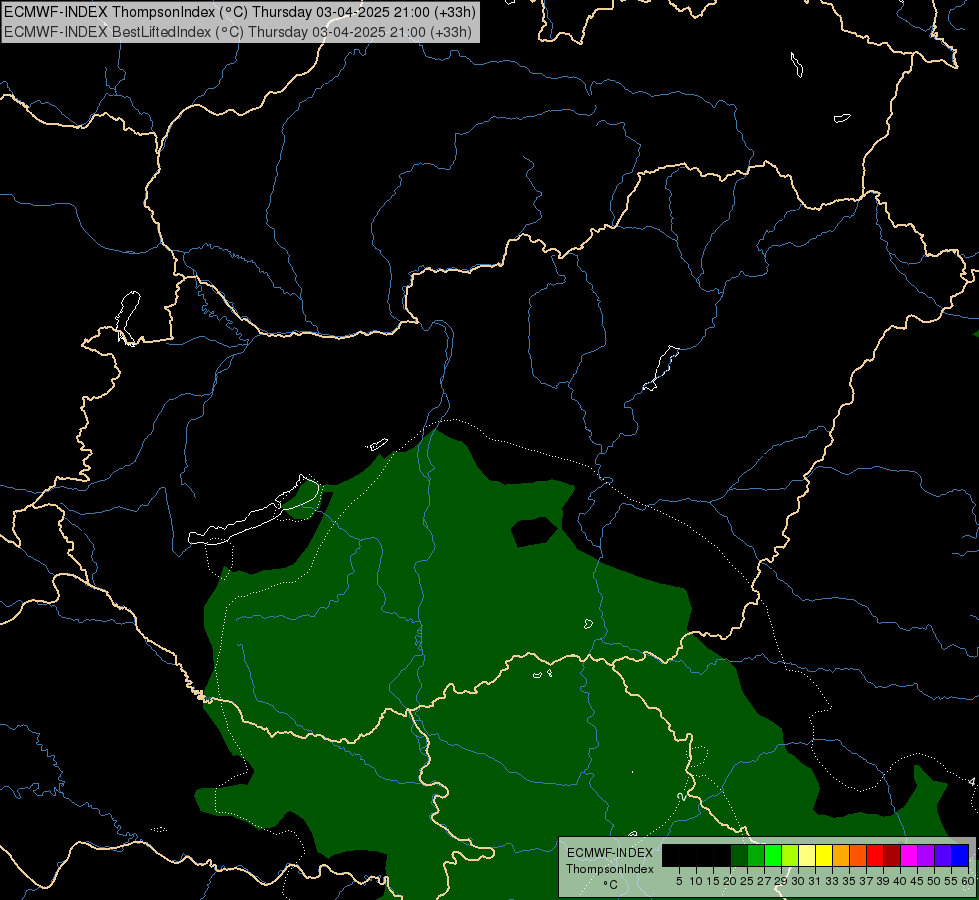The image size is (979, 900).
Task: Click the legend tick value '60'
Action: [x=968, y=881]
